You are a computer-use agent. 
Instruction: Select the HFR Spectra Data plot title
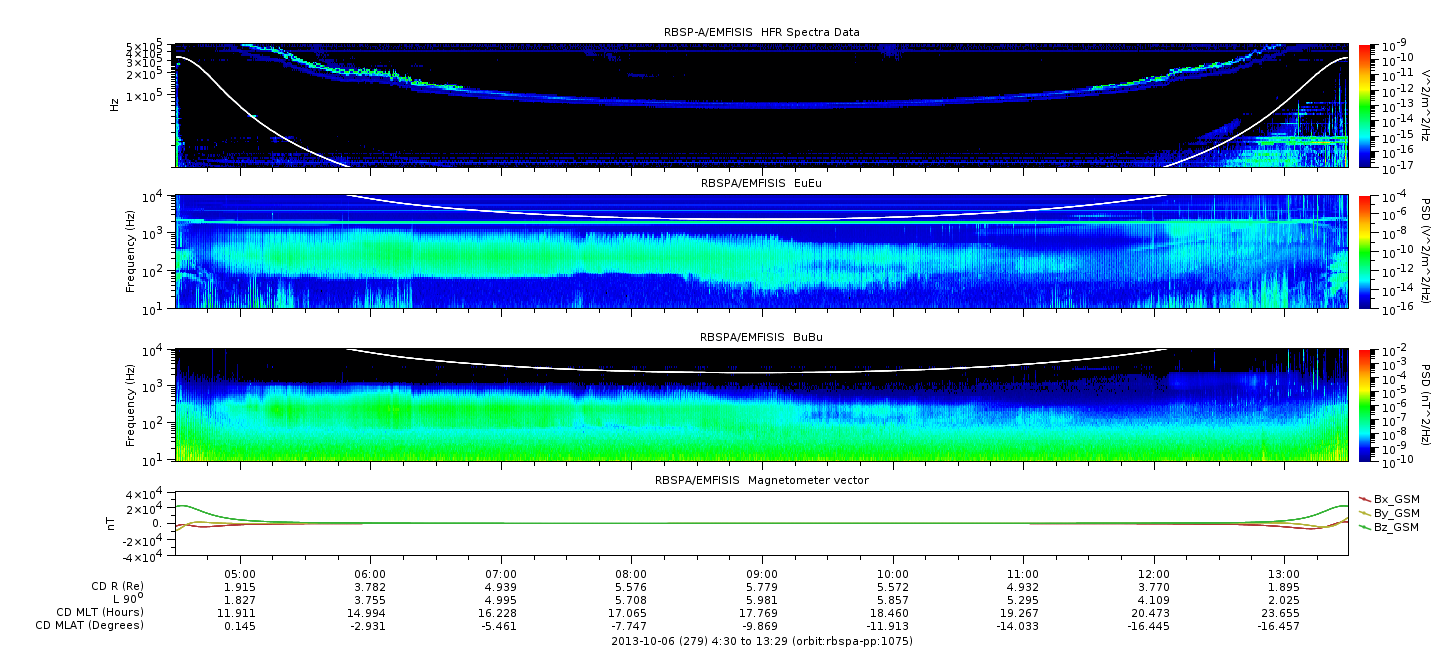click(761, 32)
